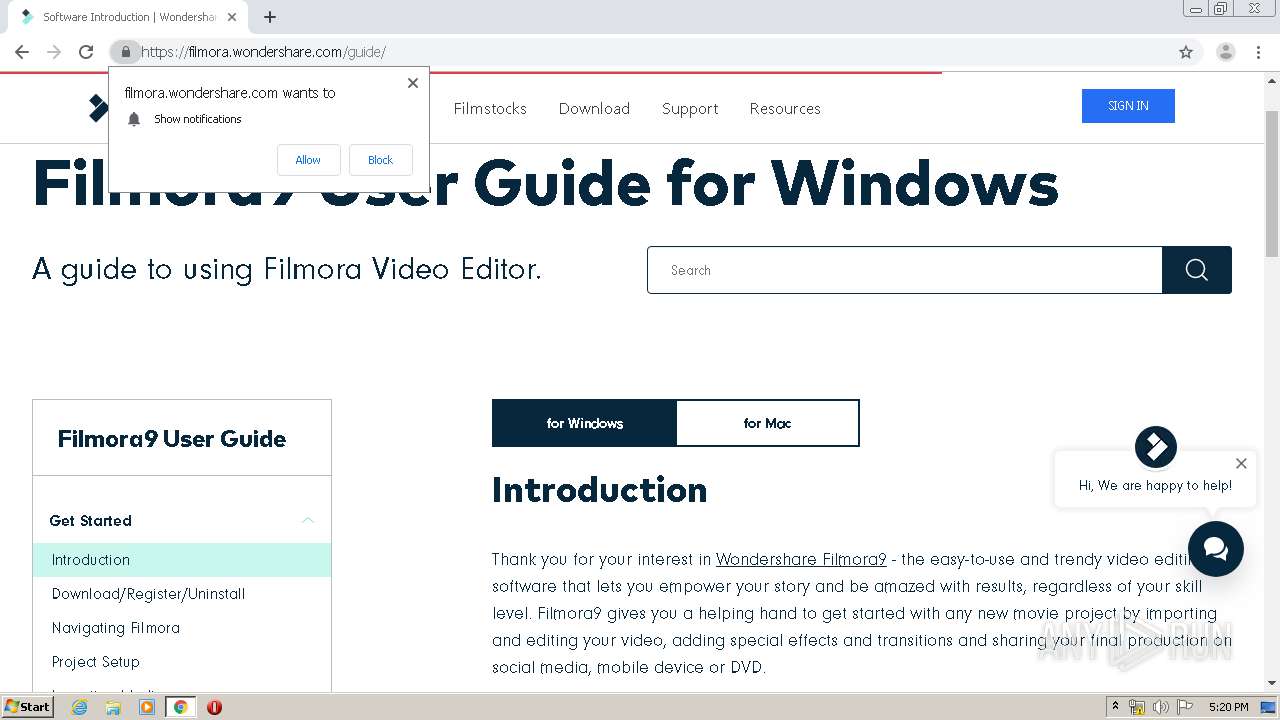The height and width of the screenshot is (720, 1280).
Task: Click the scrollbar up arrow
Action: pos(1272,79)
